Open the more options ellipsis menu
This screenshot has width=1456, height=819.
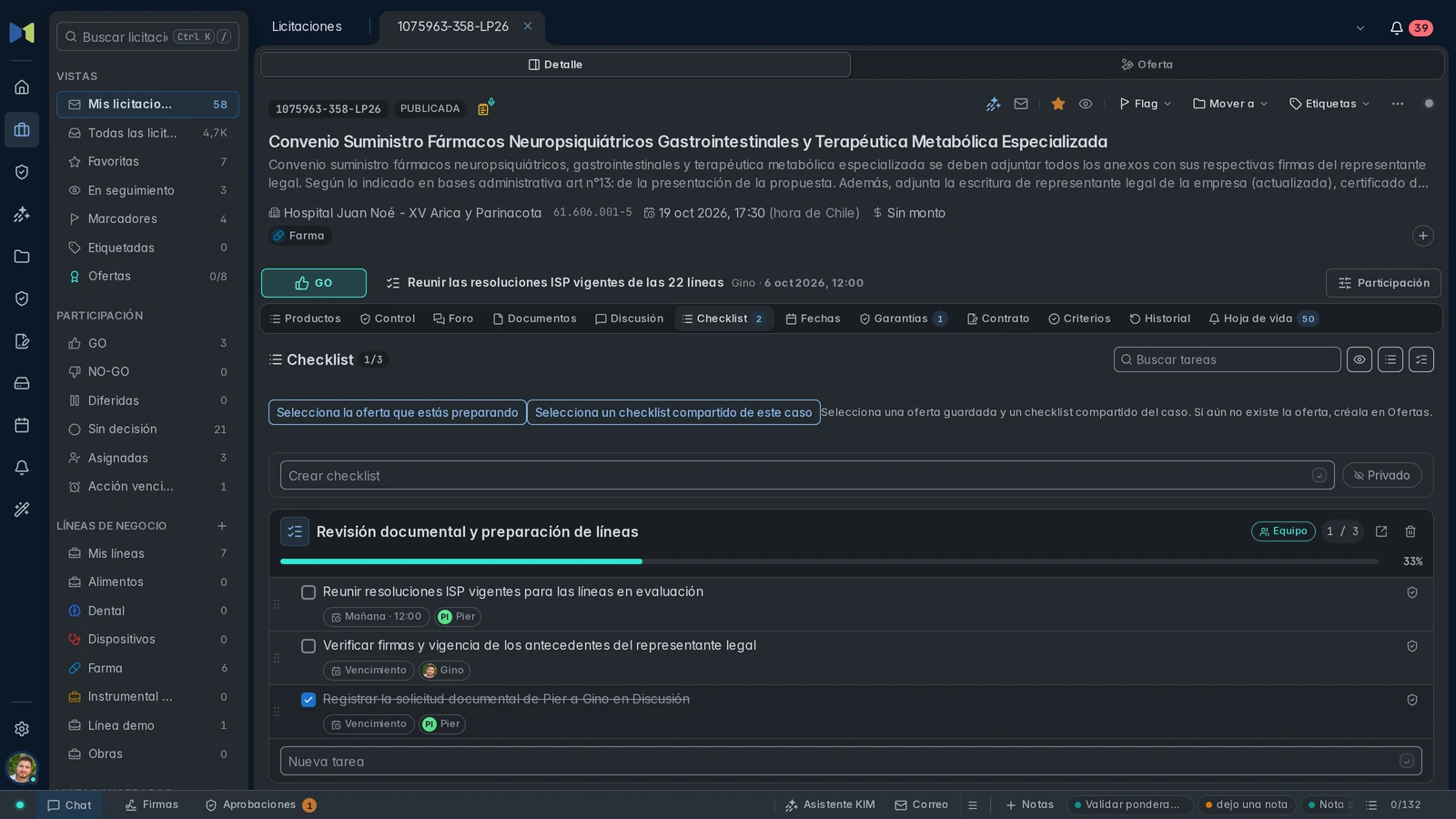click(1398, 104)
